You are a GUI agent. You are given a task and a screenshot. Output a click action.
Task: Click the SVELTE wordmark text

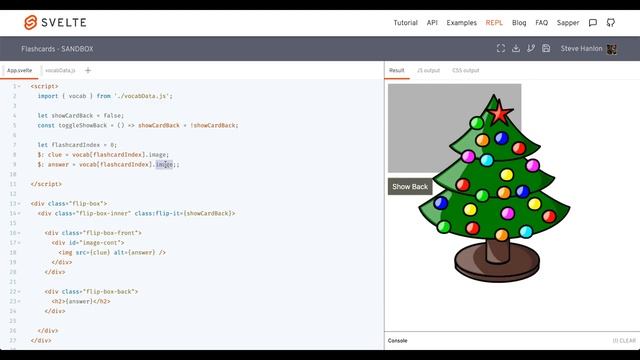pyautogui.click(x=64, y=22)
